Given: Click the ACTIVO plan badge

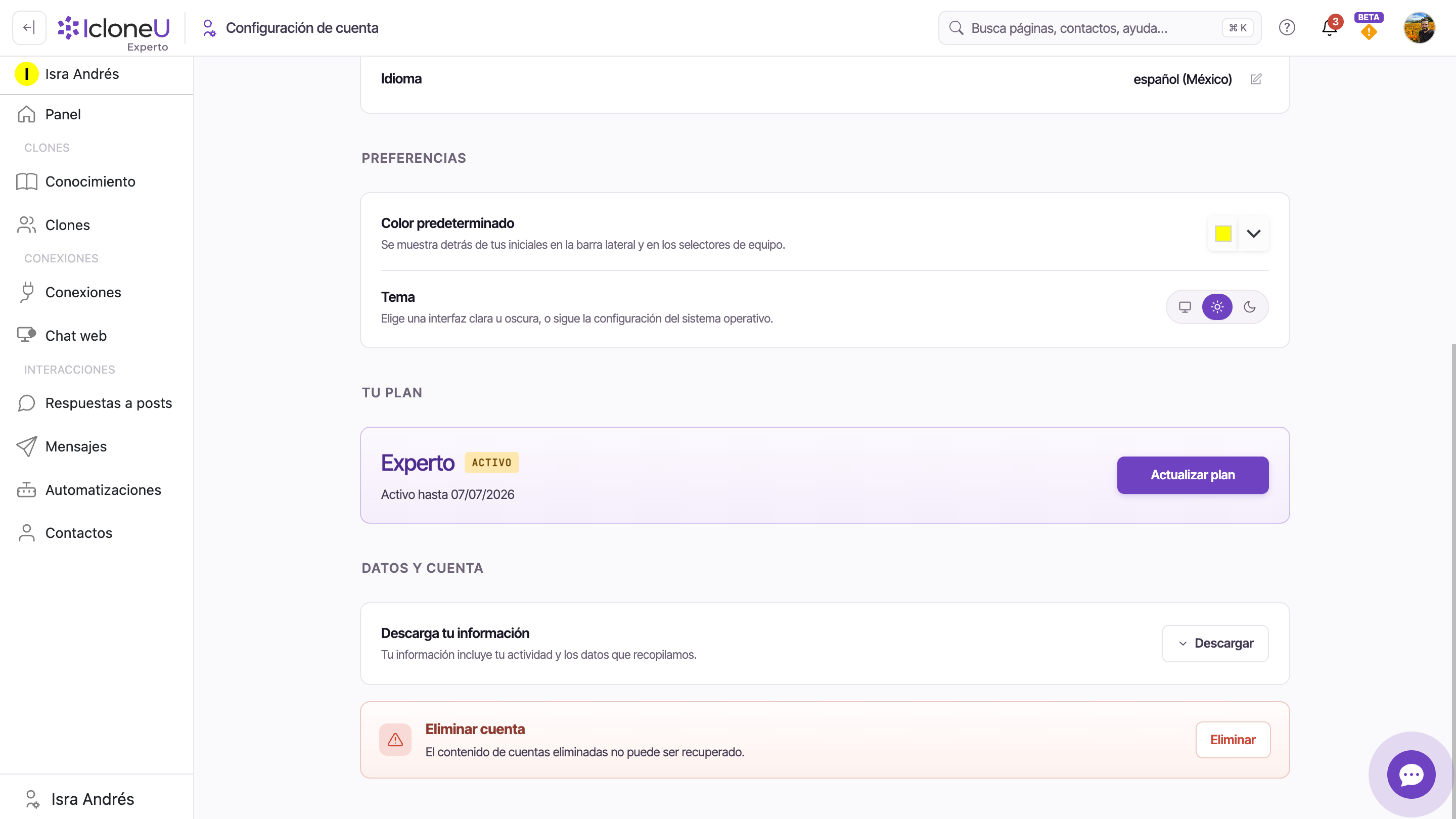Looking at the screenshot, I should click(491, 463).
